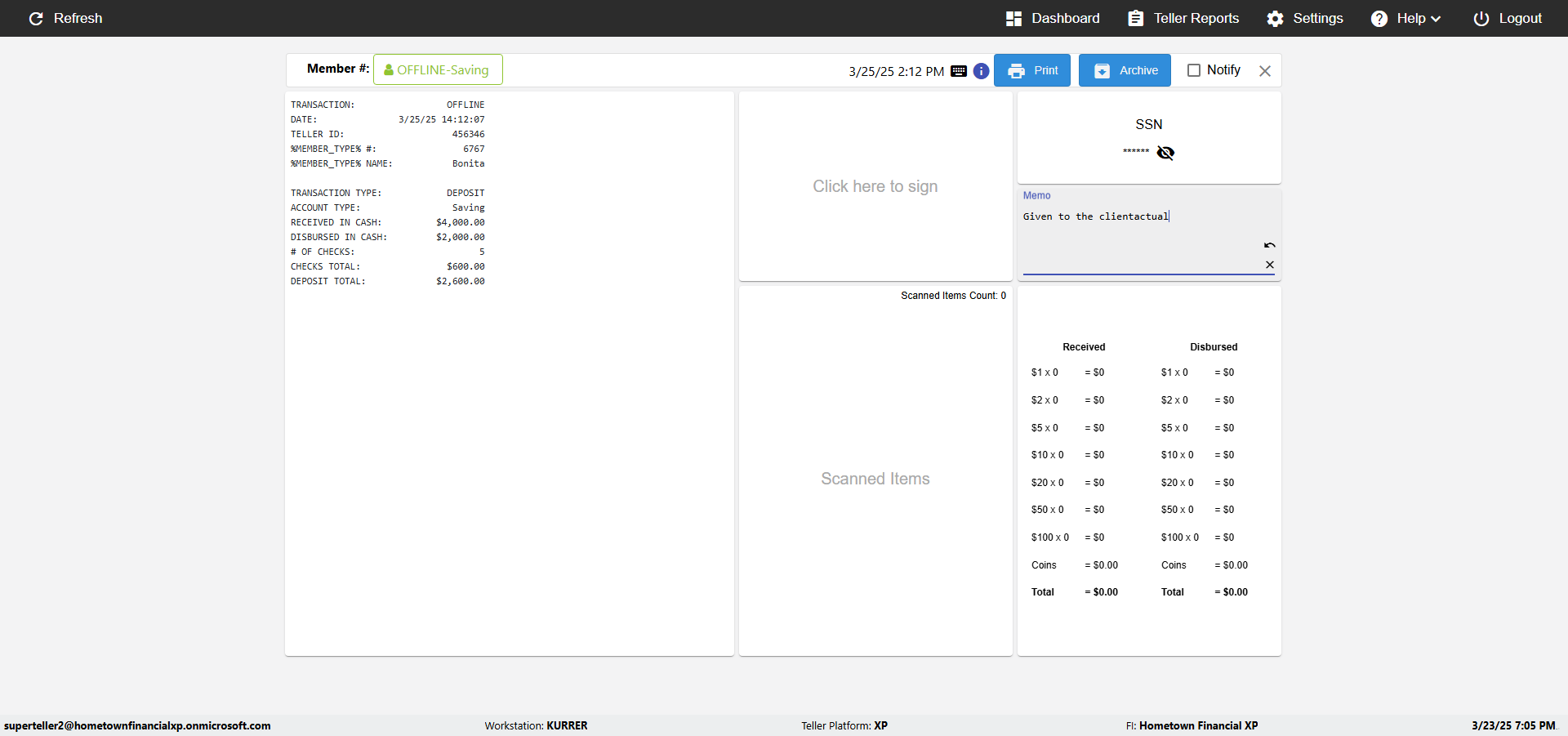The height and width of the screenshot is (736, 1568).
Task: Click the FI Hometown Financial XP status text
Action: [x=1192, y=725]
